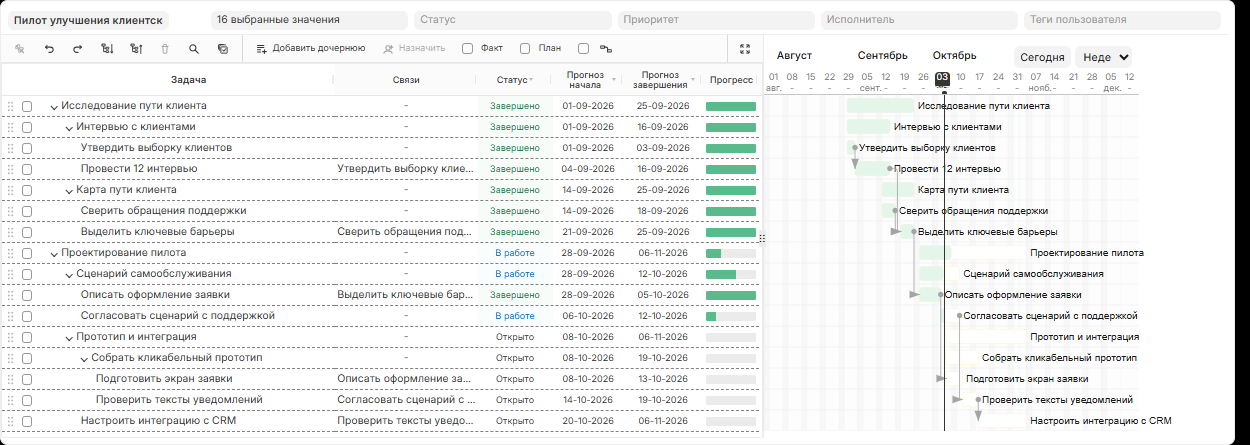Click the today marker 03 in timeline

tap(942, 77)
